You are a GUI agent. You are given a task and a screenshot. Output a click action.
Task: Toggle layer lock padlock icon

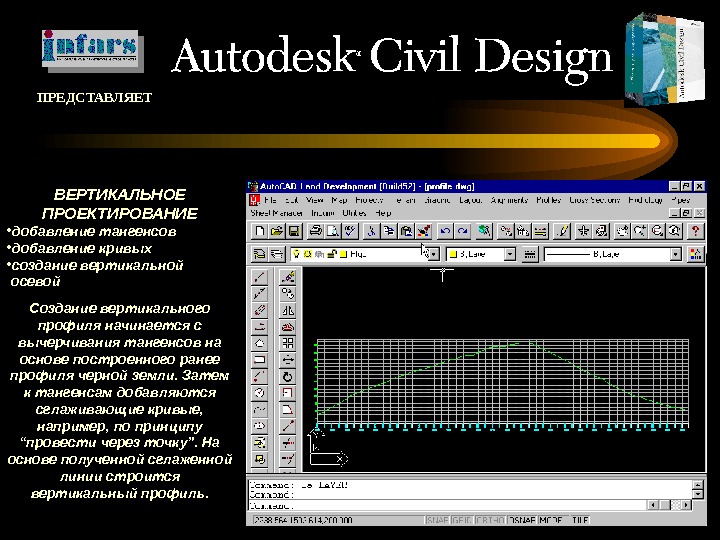(x=332, y=254)
